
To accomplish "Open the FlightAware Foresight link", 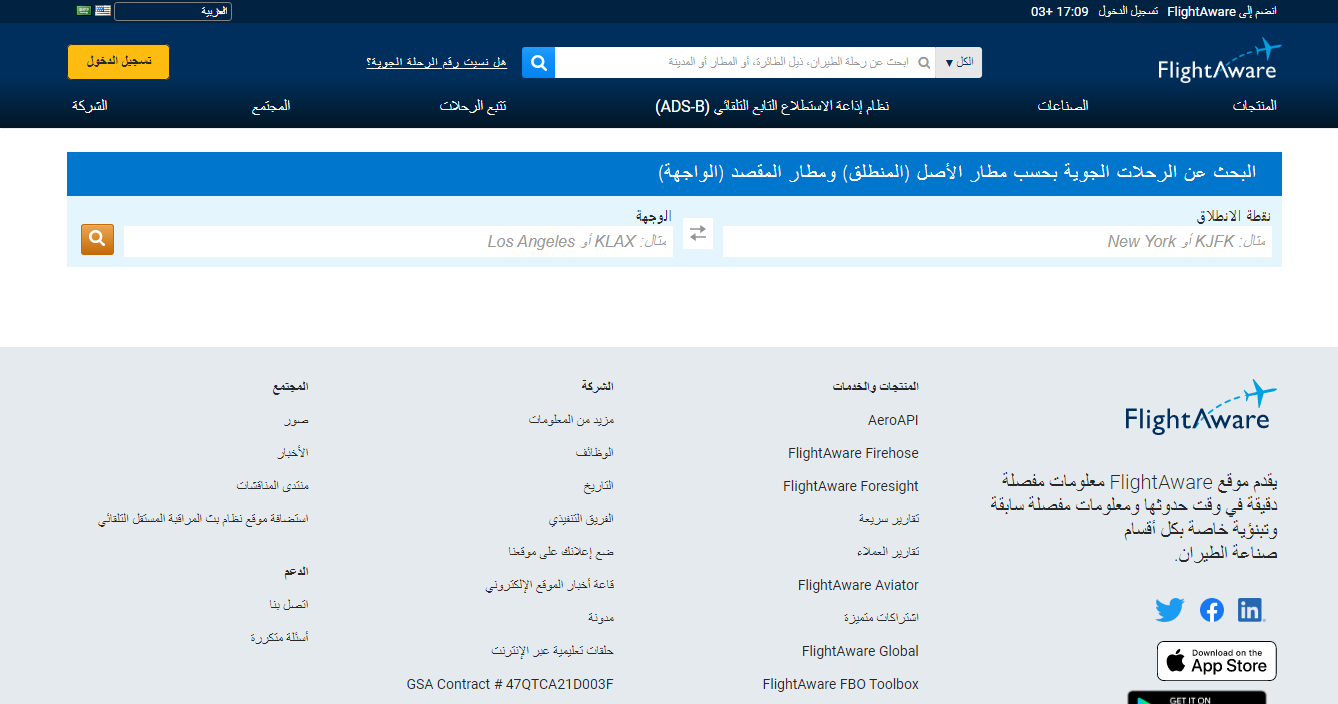I will (x=851, y=486).
